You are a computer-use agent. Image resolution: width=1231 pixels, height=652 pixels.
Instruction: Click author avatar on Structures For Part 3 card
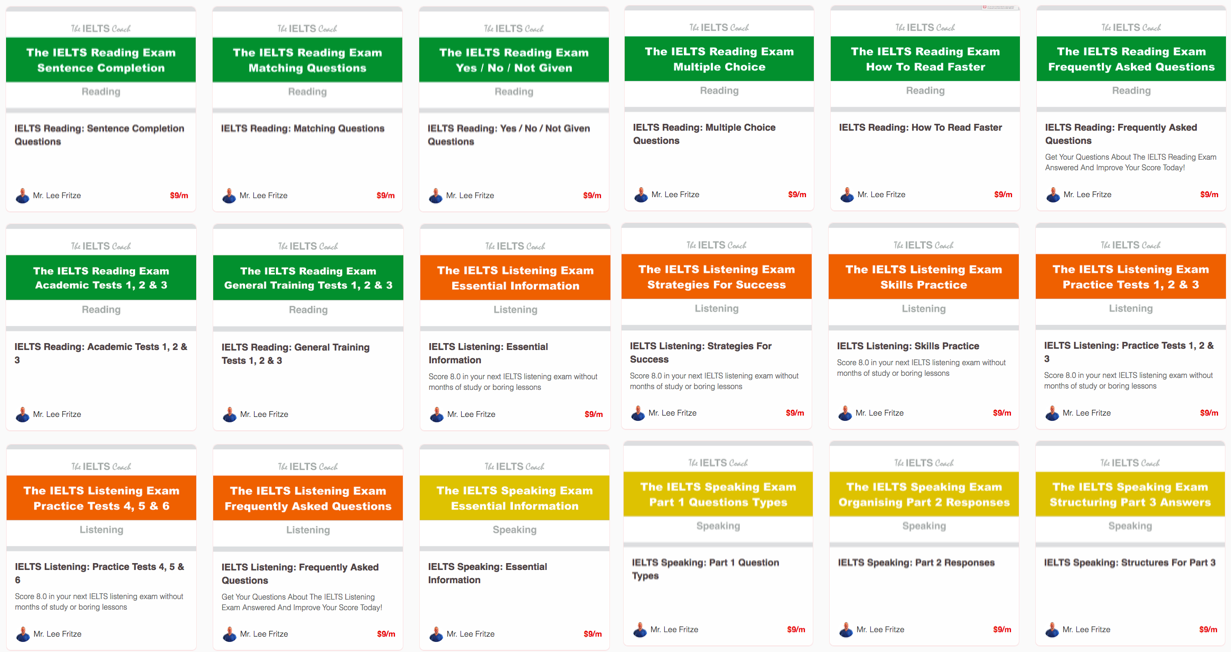[x=1052, y=630]
